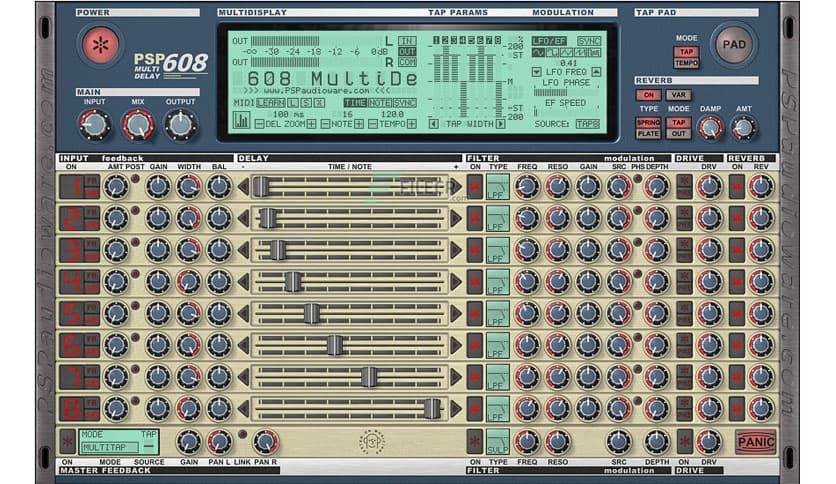Toggle master feedback ON button
The width and height of the screenshot is (836, 484).
click(x=67, y=442)
